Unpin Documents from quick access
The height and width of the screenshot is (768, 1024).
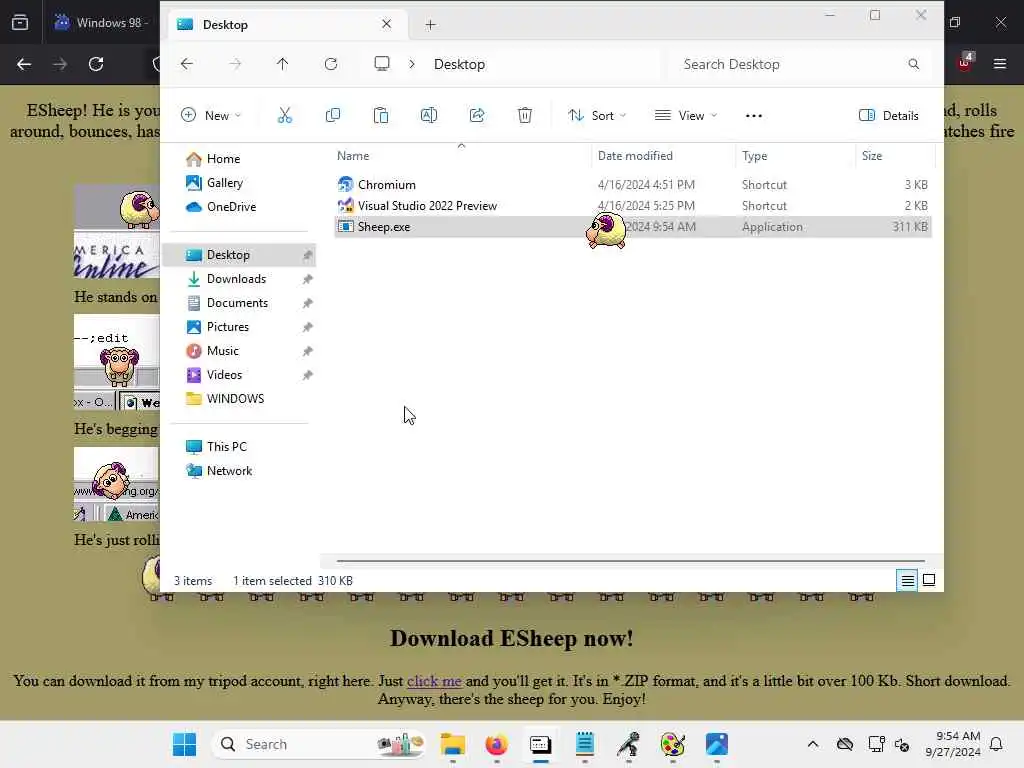pos(307,304)
